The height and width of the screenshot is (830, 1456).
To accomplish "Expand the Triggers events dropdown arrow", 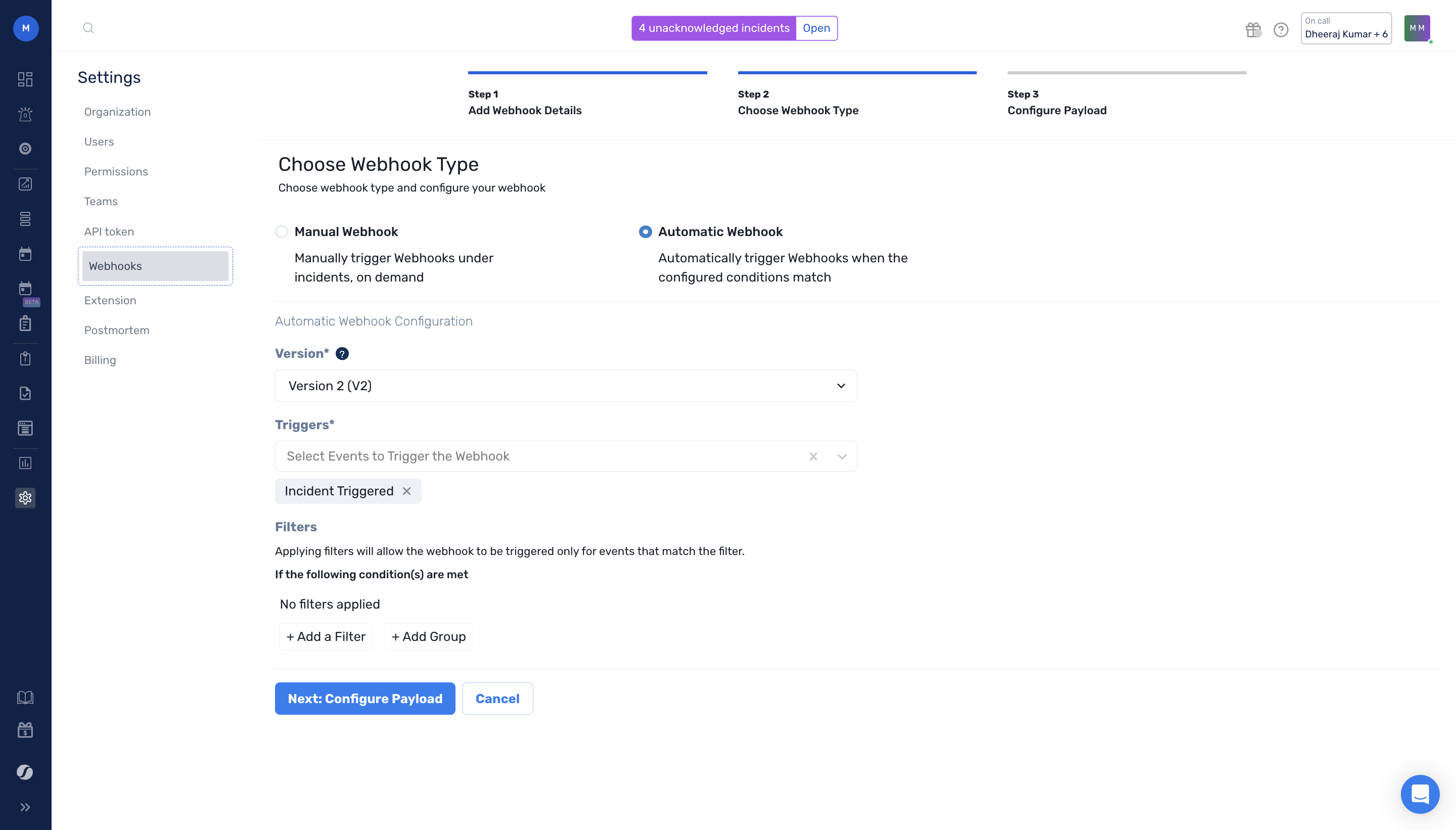I will (841, 456).
